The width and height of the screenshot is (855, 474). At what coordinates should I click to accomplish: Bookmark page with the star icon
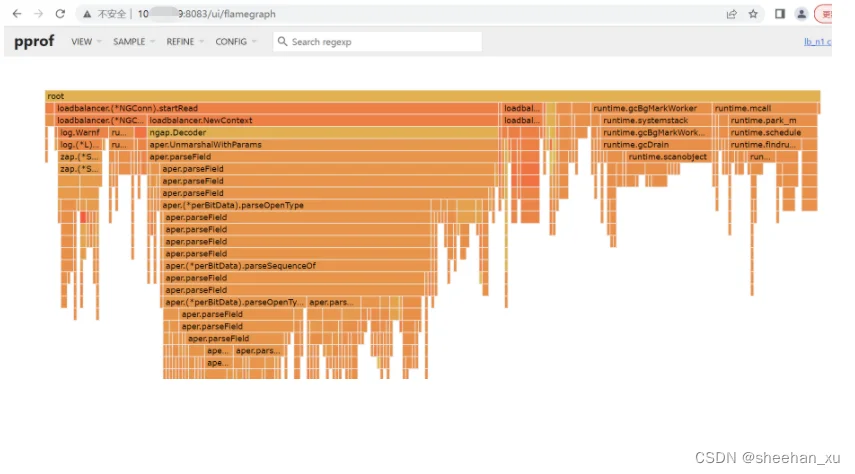point(753,14)
